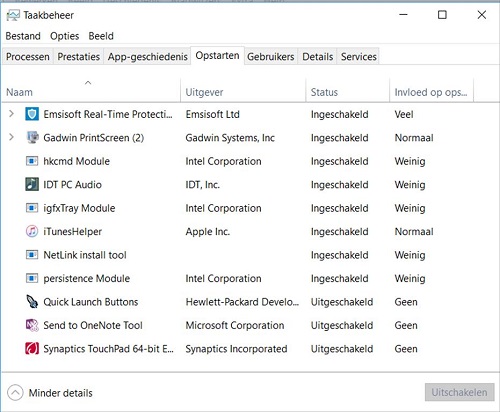Click the Uitschakelen button
This screenshot has height=412, width=500.
pos(459,392)
